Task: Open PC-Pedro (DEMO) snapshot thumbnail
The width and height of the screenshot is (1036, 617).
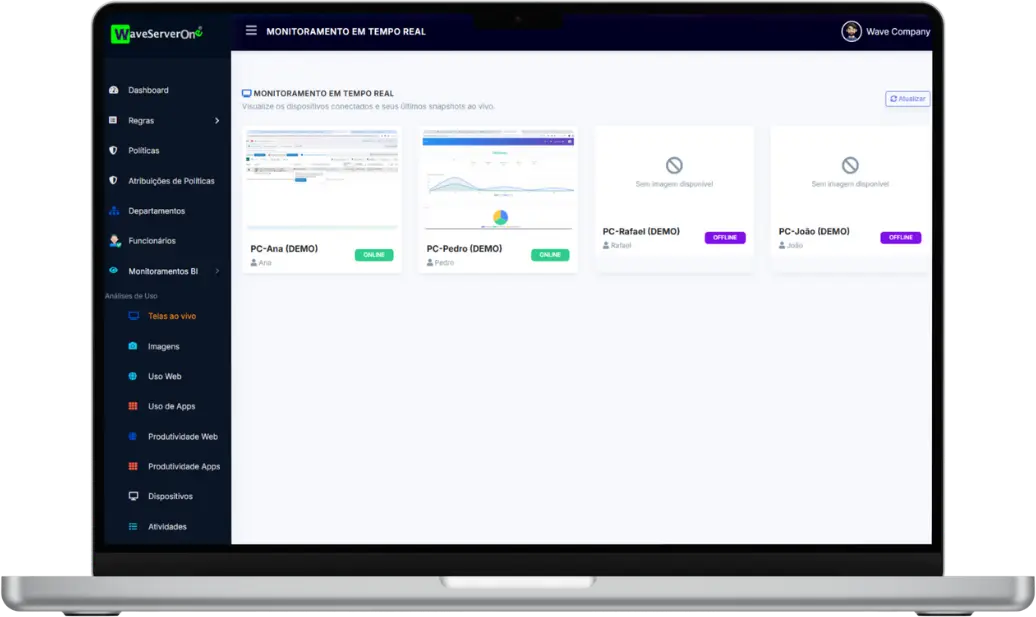Action: 498,179
